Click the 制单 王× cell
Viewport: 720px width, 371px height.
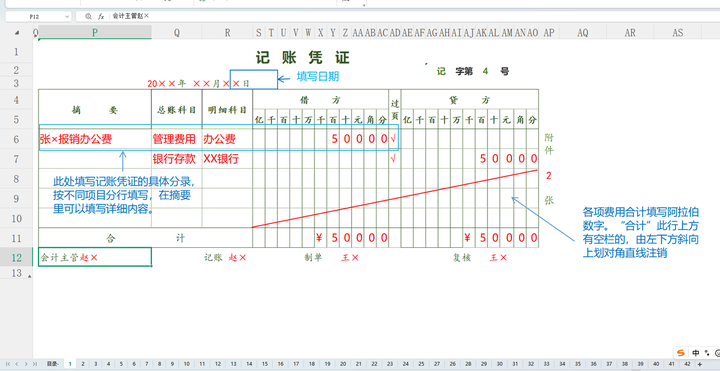(x=331, y=258)
